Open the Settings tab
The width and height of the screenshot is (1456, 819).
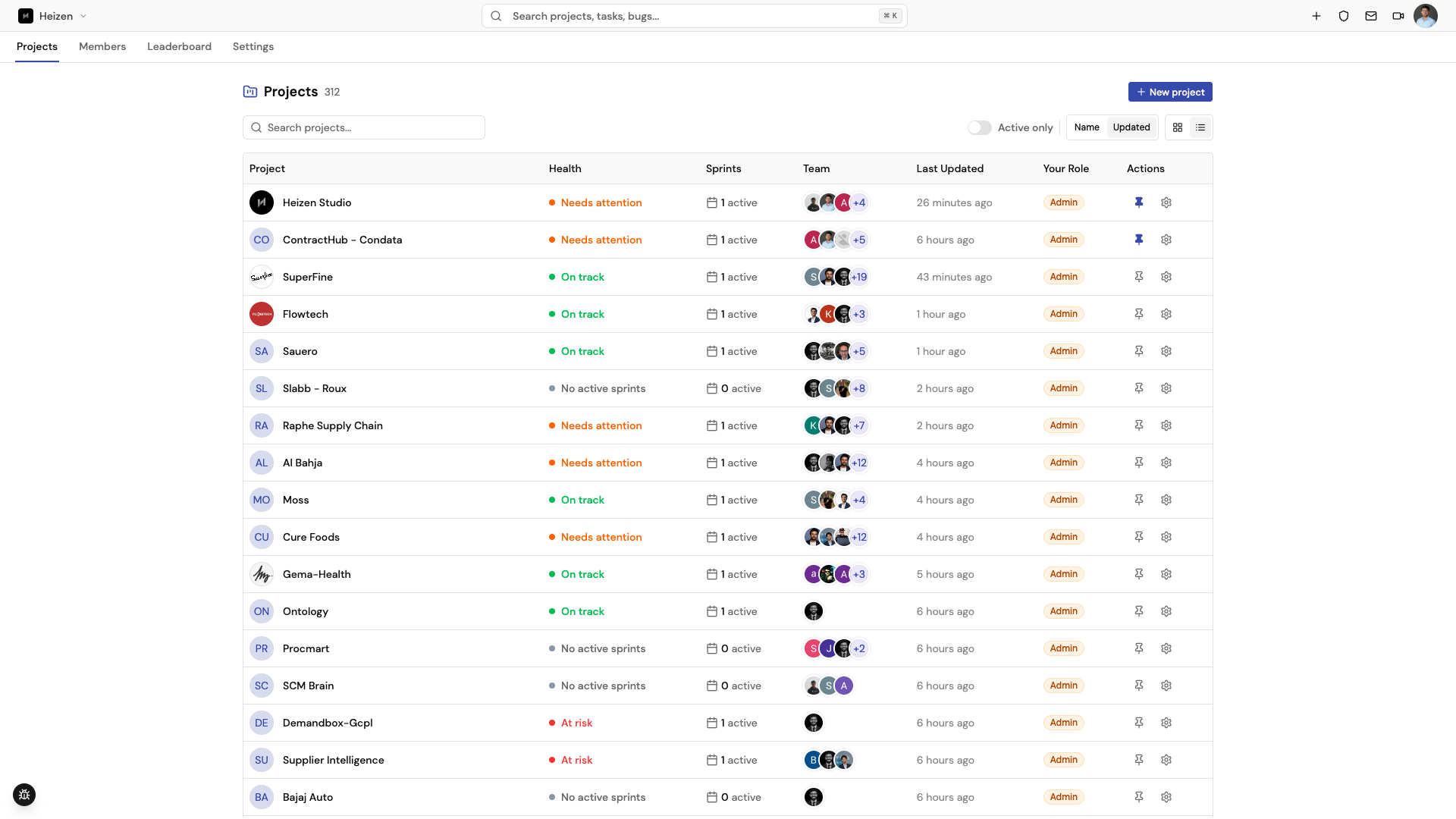253,46
